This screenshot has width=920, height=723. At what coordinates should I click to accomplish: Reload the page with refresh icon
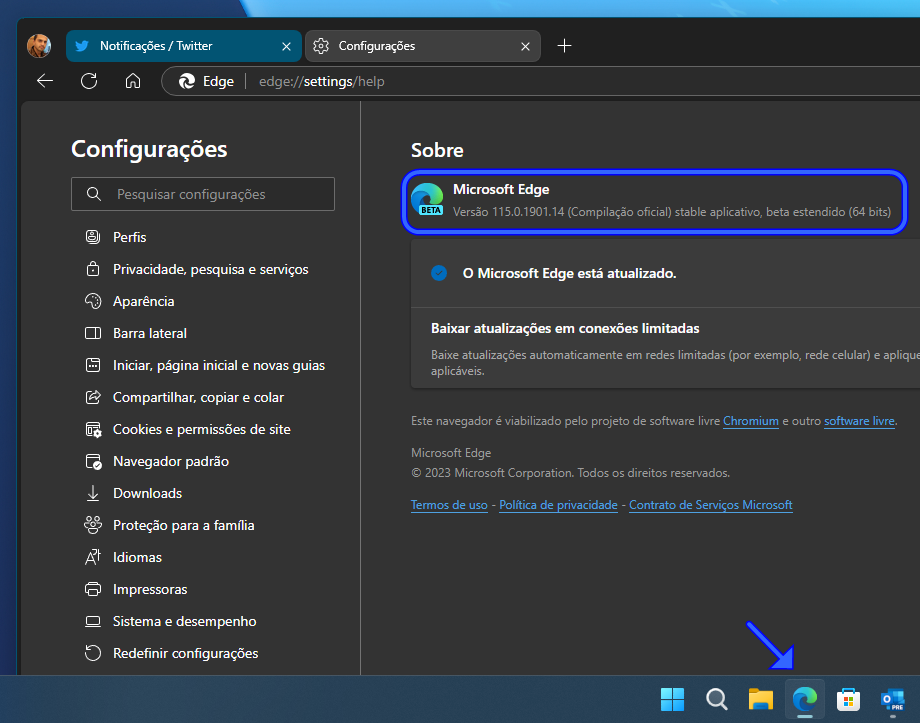(x=89, y=81)
